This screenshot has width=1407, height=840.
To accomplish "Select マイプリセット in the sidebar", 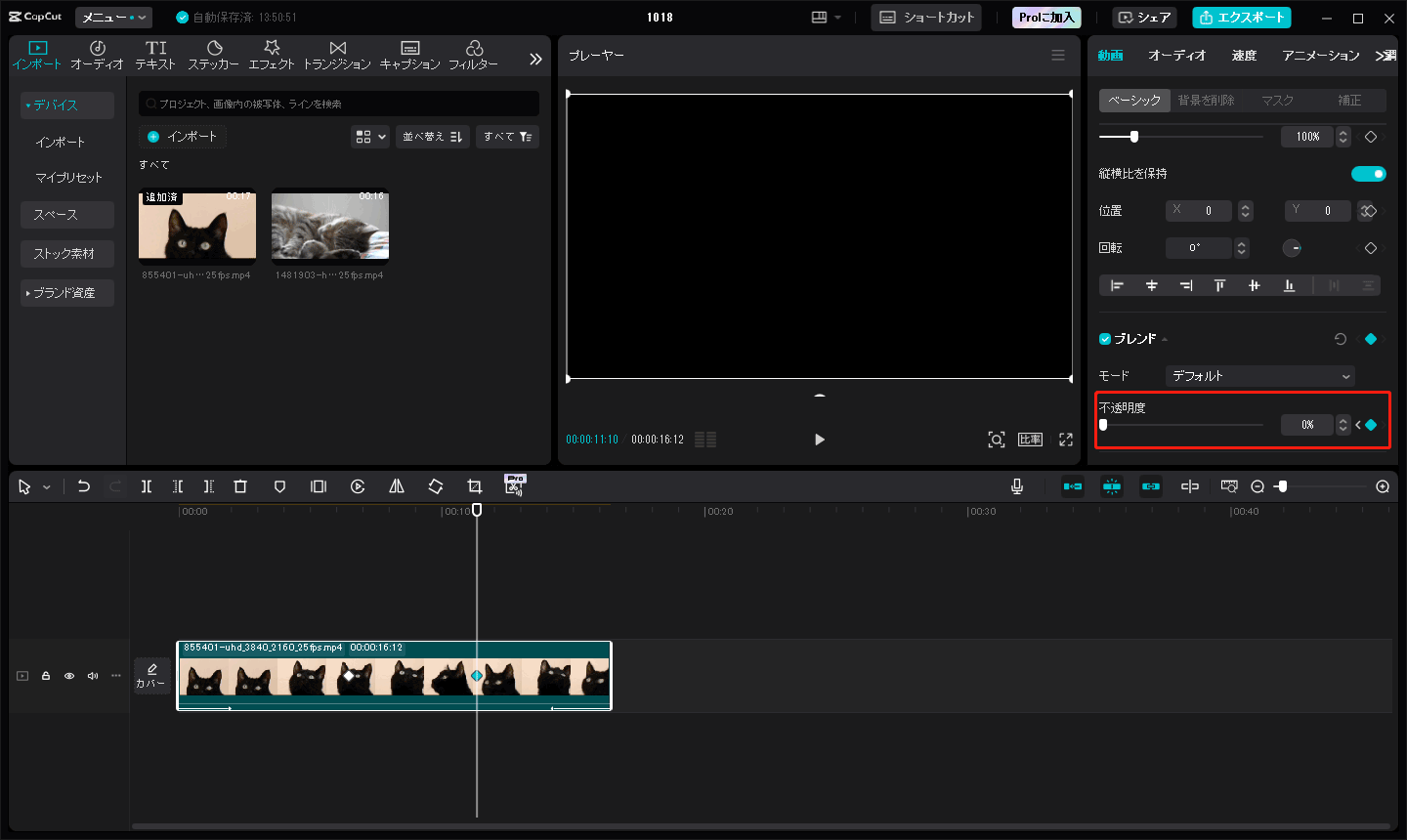I will [68, 178].
